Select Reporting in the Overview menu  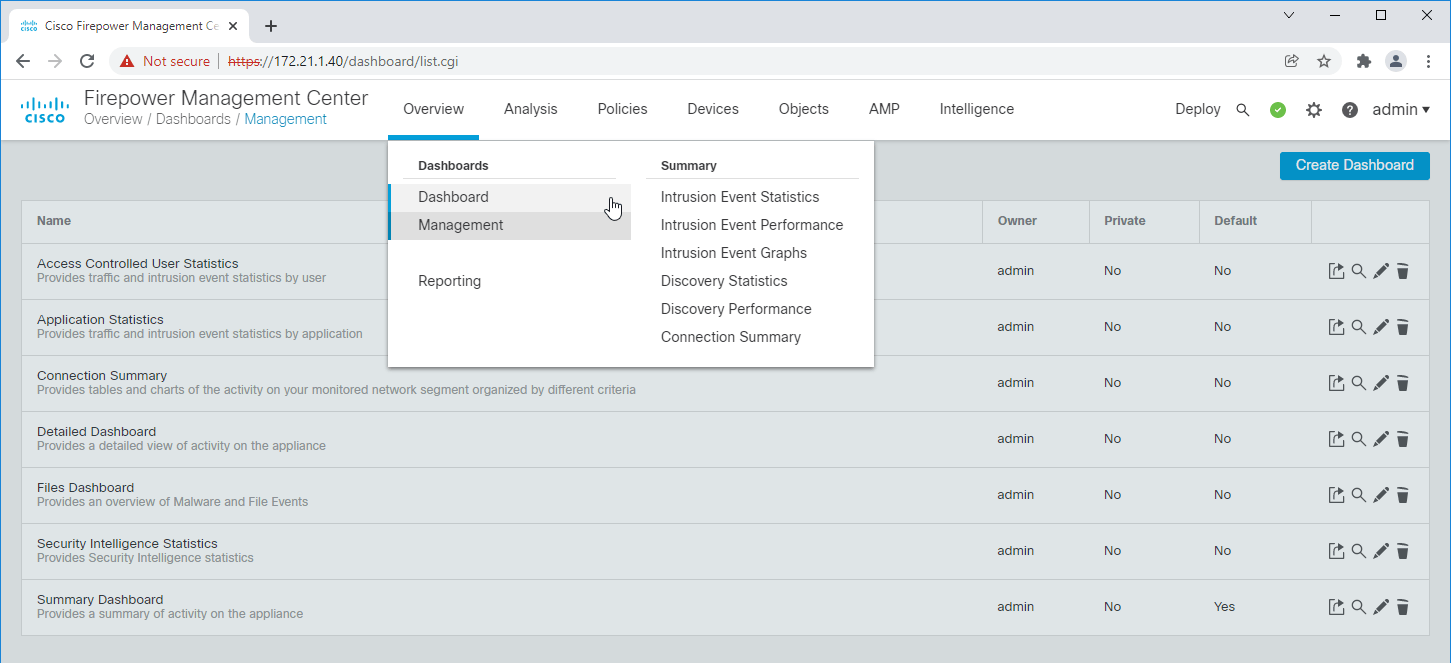click(449, 281)
